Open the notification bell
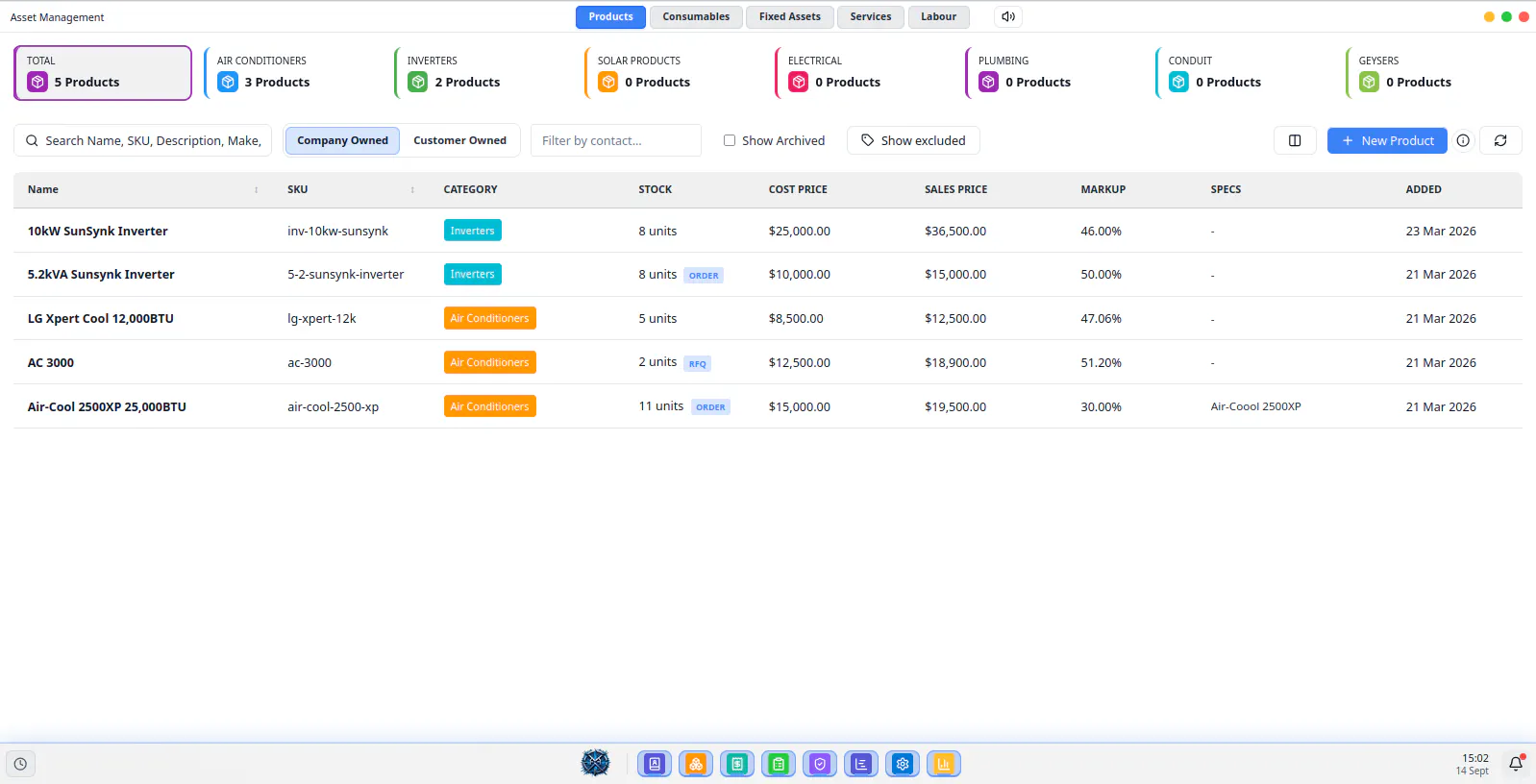 (1516, 764)
